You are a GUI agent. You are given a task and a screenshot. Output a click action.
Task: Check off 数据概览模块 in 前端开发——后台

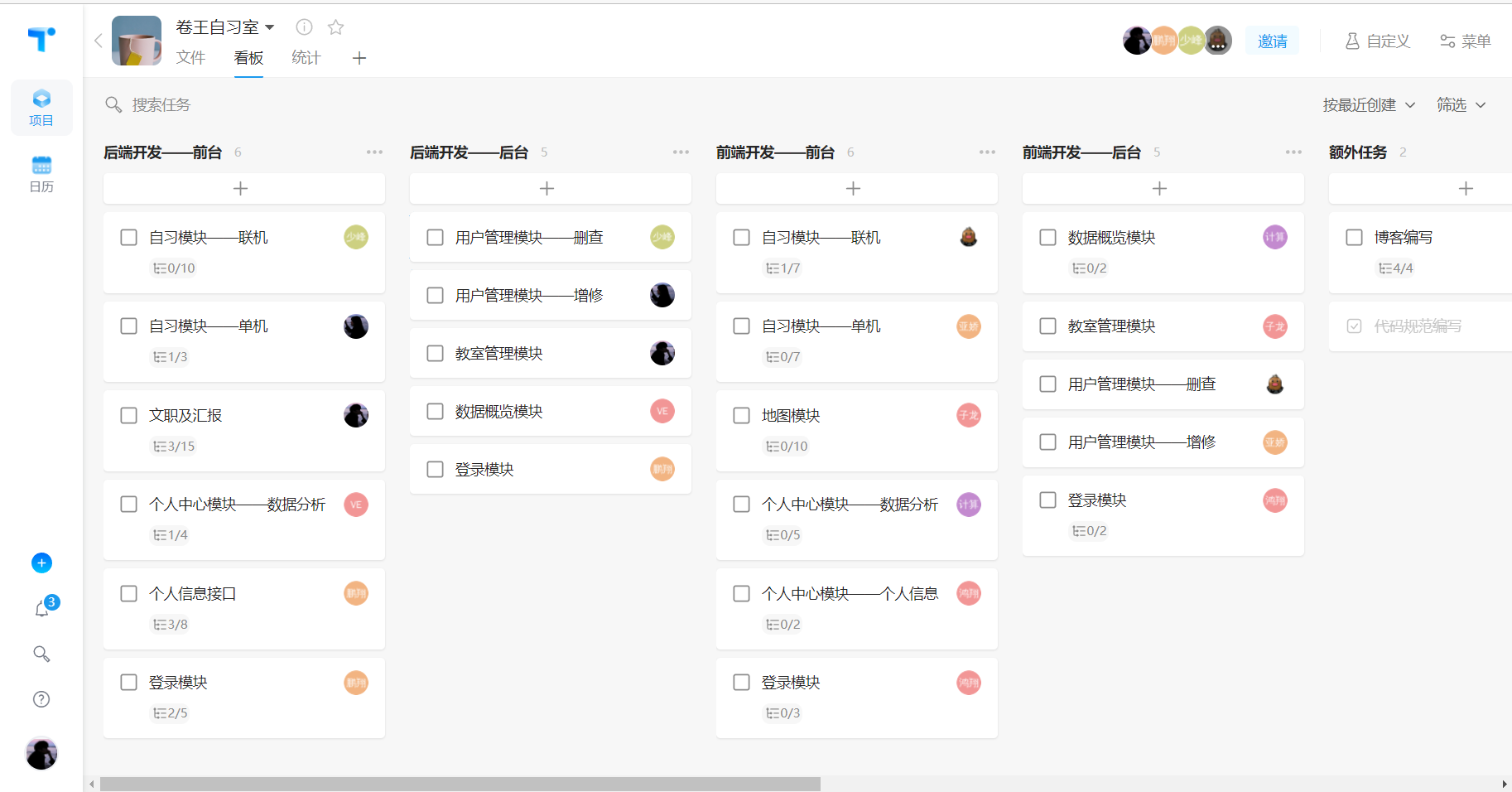click(x=1048, y=238)
